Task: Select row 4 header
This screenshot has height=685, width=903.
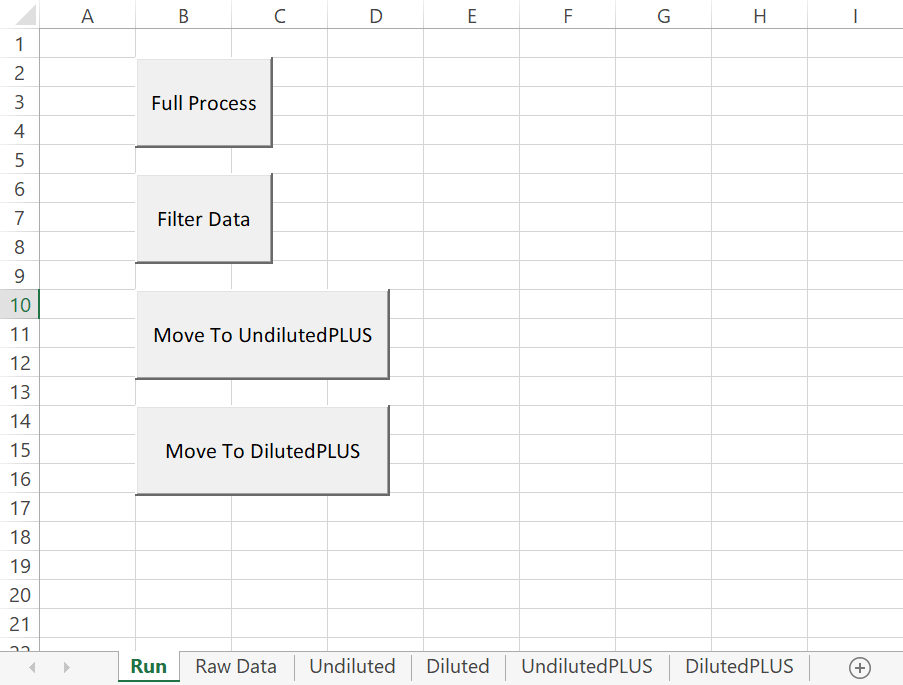Action: [x=20, y=131]
